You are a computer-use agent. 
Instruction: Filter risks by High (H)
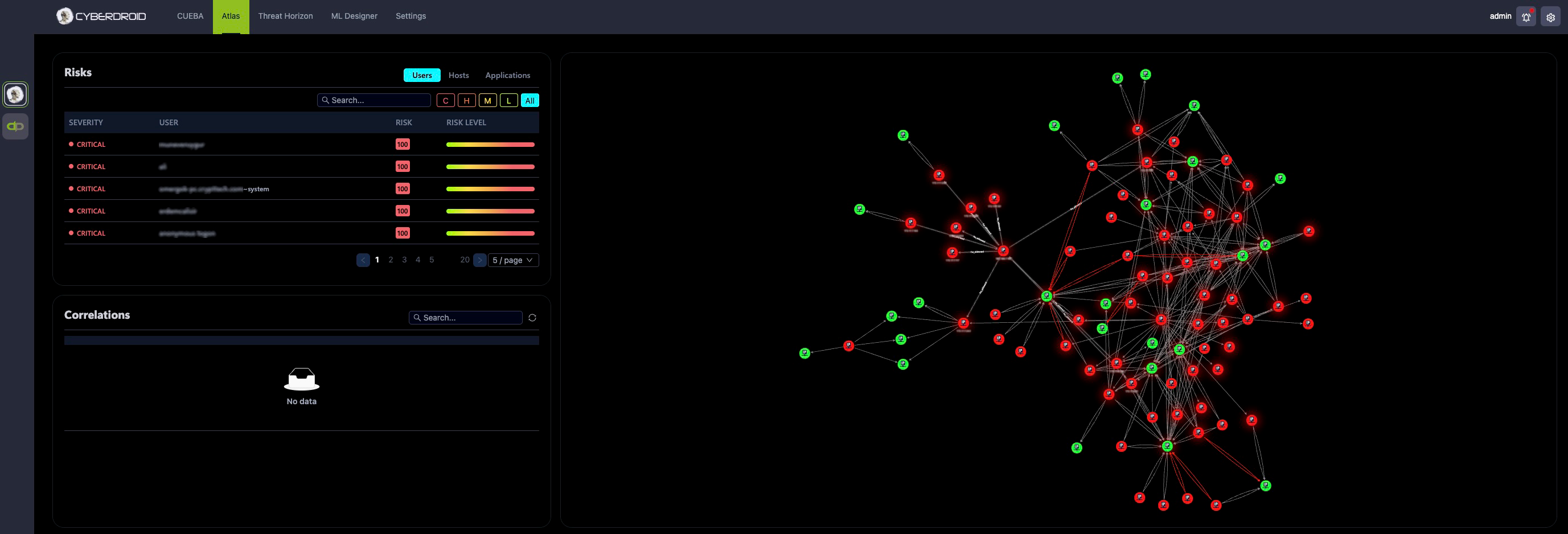coord(467,100)
